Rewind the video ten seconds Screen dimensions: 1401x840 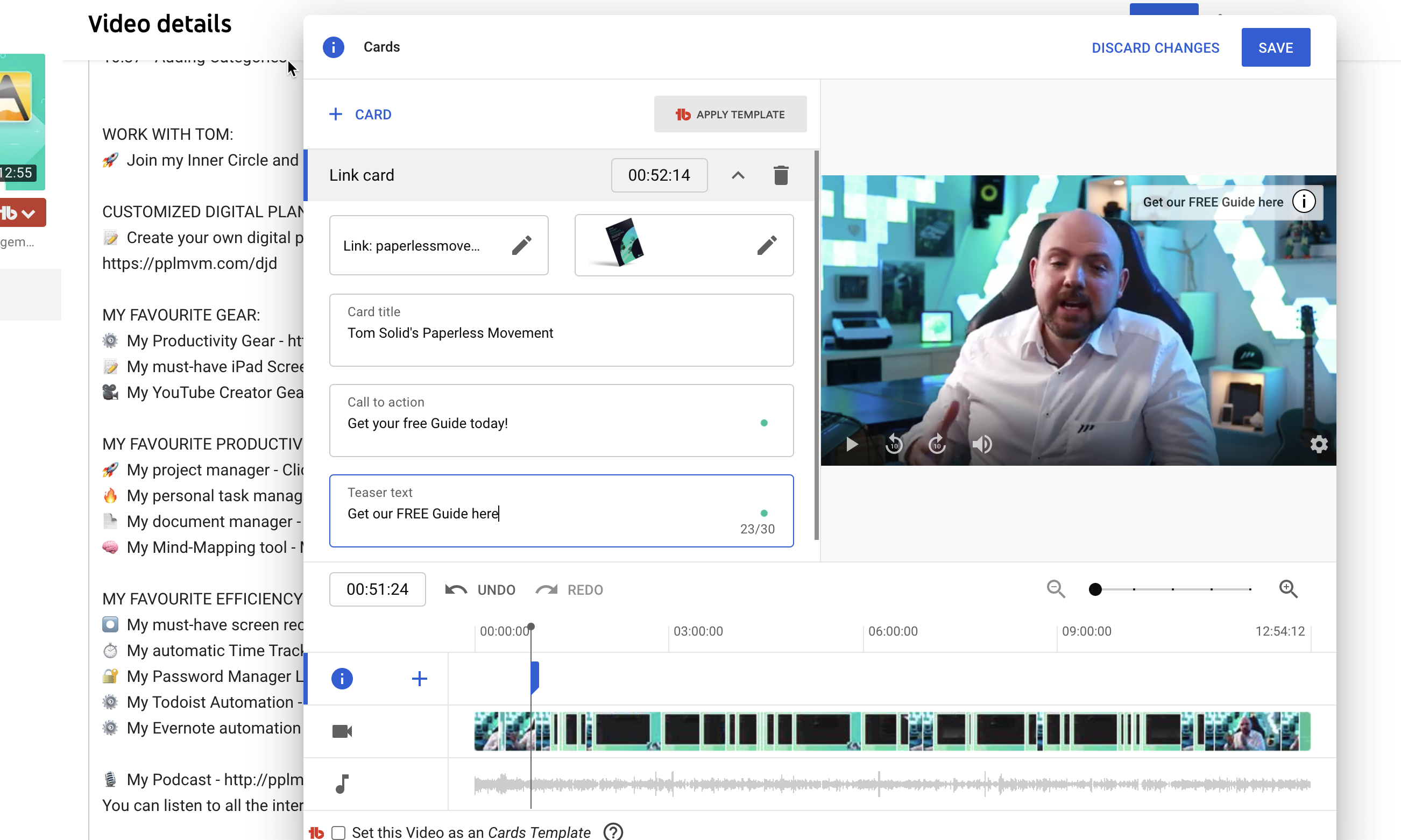894,444
